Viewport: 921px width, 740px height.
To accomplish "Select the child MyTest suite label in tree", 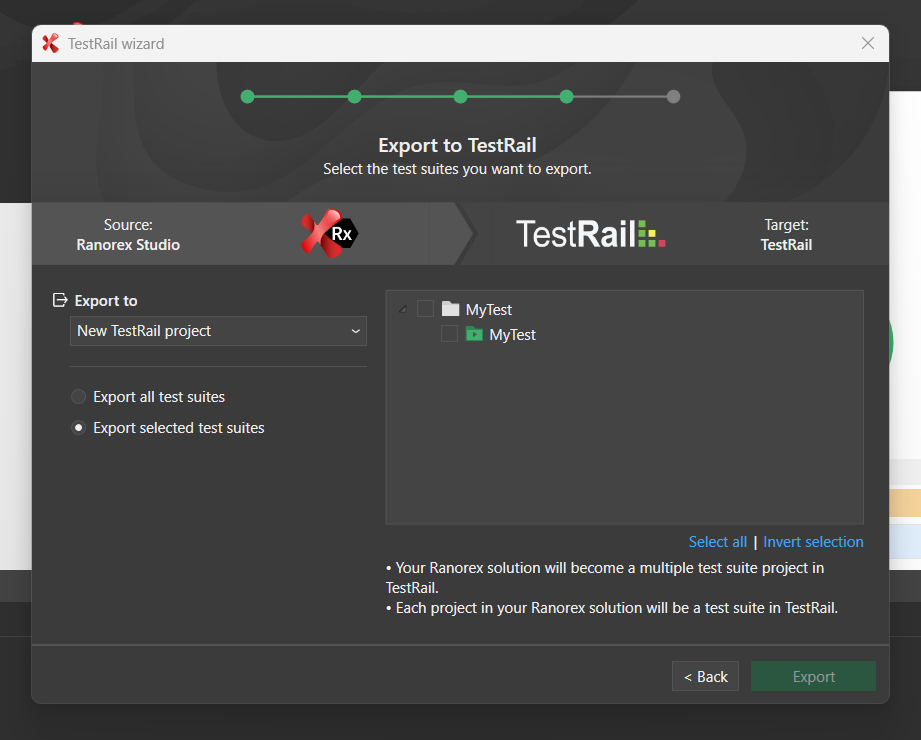I will pyautogui.click(x=512, y=335).
